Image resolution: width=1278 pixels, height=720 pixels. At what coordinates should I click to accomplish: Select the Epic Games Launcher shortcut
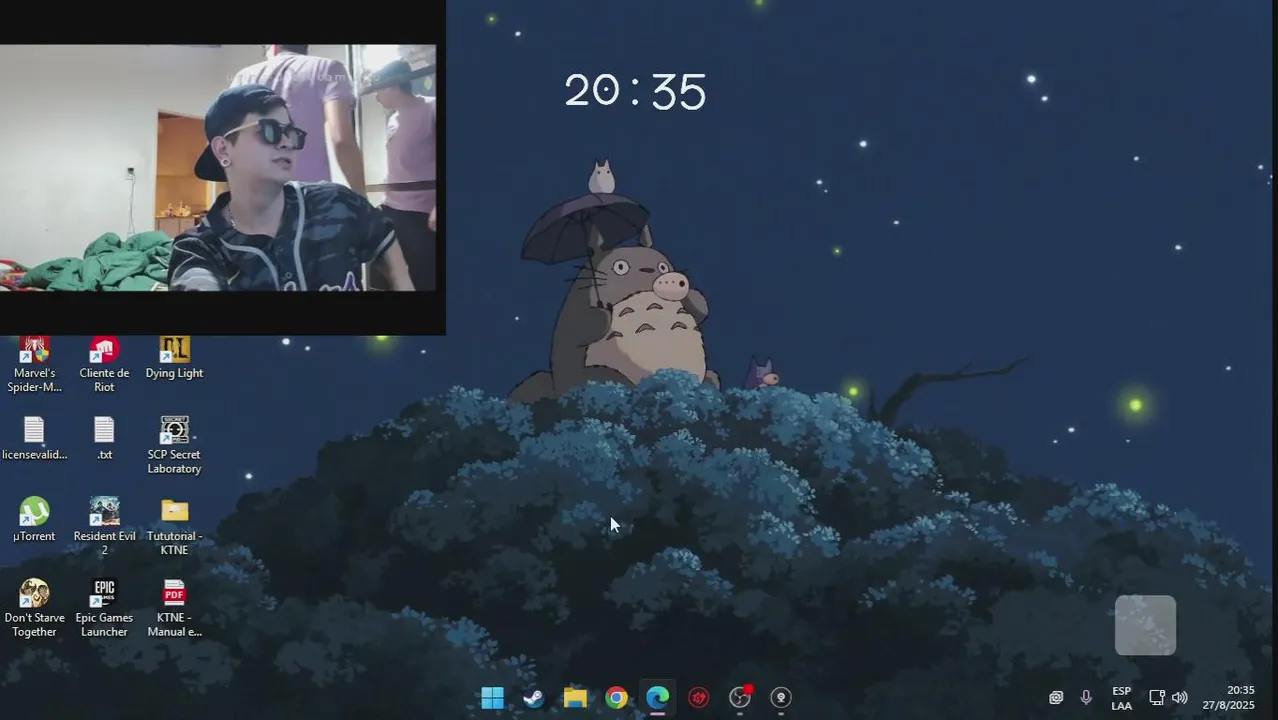pos(104,608)
